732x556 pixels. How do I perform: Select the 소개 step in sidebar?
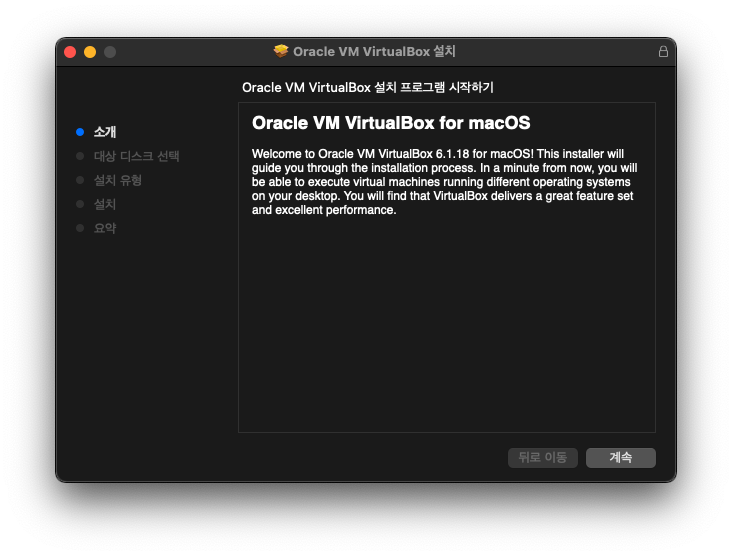coord(105,132)
